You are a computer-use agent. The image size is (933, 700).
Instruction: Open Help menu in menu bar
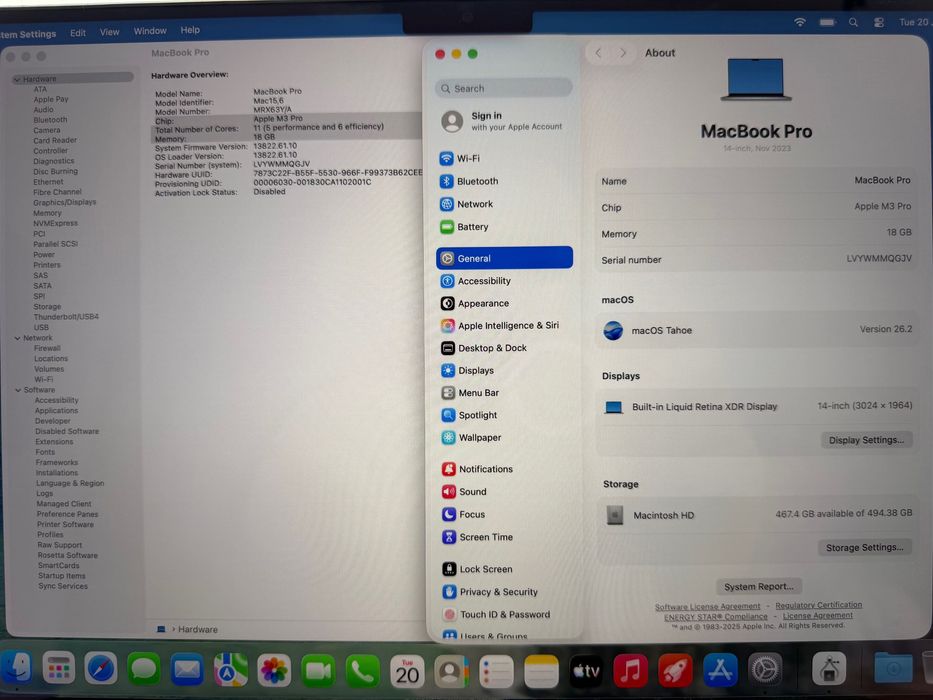(x=190, y=30)
